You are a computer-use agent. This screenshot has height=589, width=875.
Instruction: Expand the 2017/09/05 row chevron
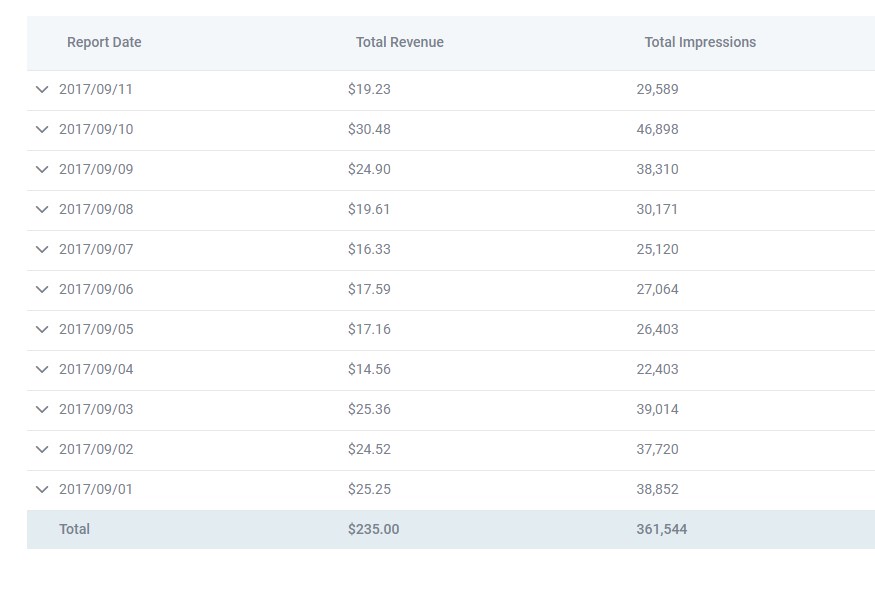42,329
